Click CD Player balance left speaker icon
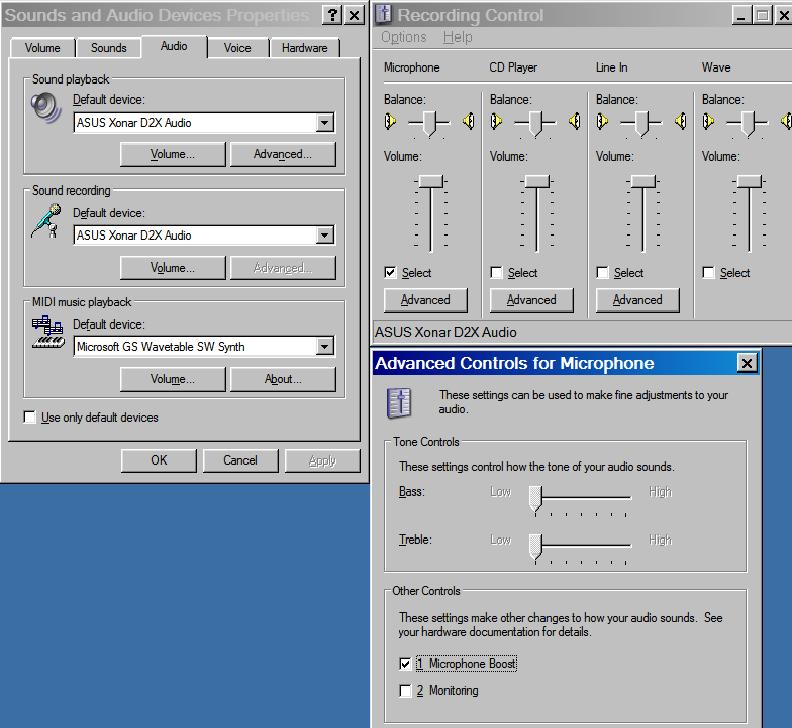 (x=496, y=121)
